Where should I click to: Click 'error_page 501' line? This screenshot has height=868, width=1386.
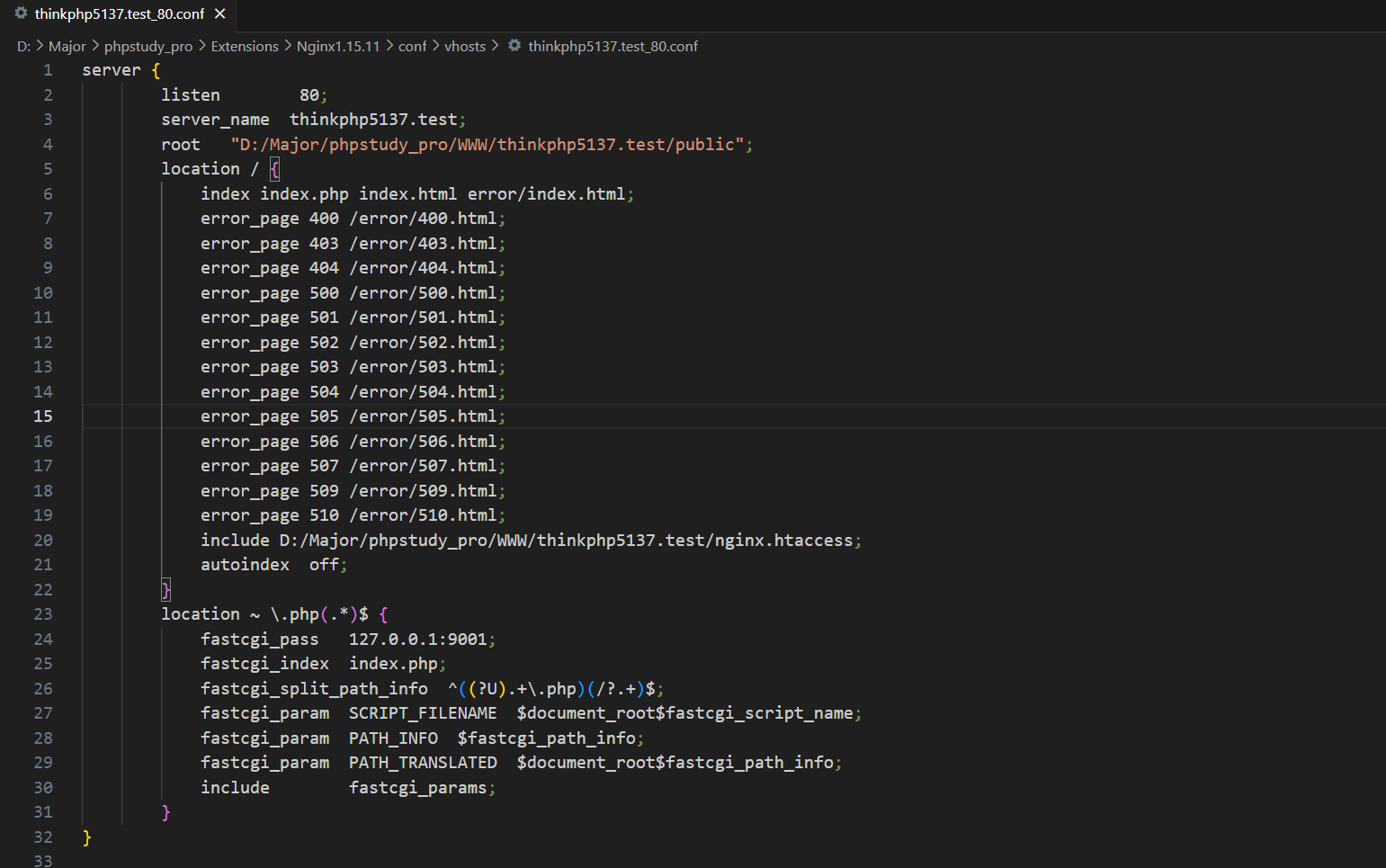tap(353, 318)
